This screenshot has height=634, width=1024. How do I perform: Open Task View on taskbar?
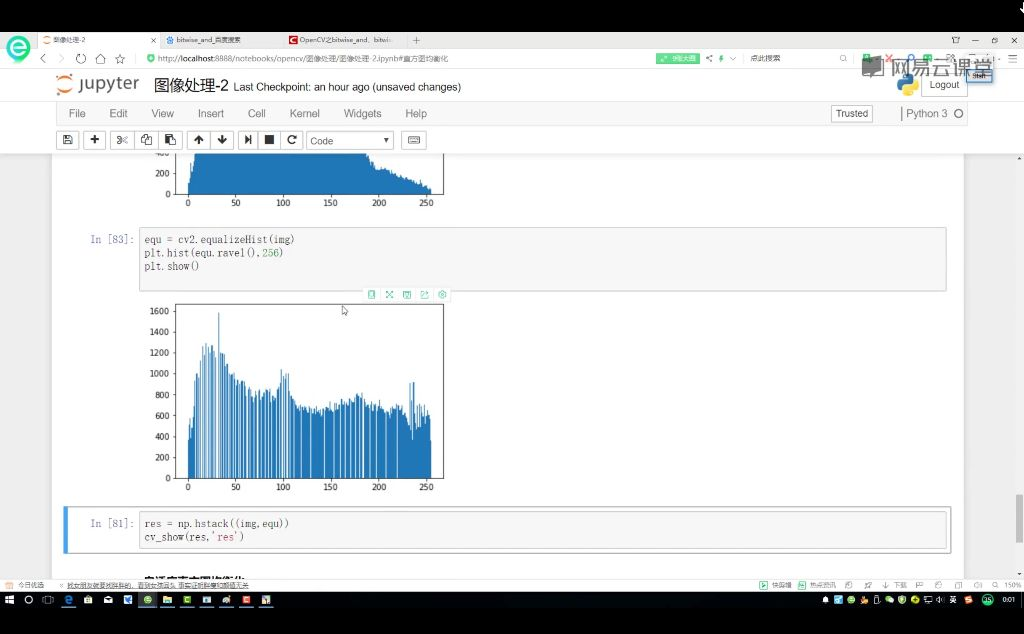coord(48,599)
